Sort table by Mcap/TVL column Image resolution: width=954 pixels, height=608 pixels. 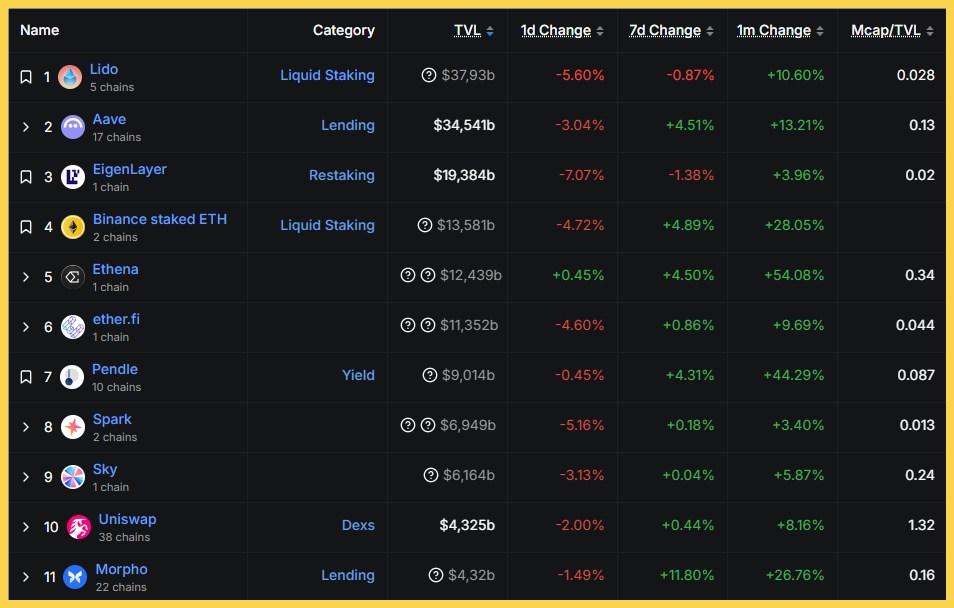click(892, 30)
